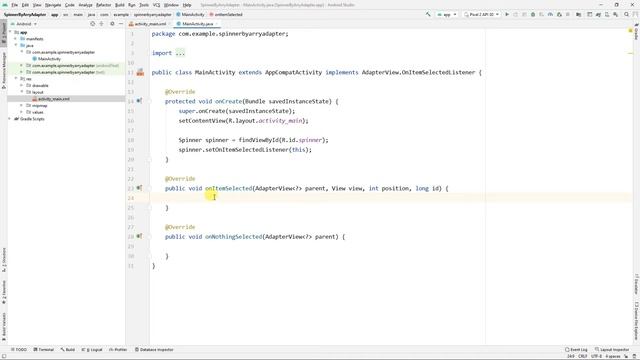Open the Profiler tool window

118,350
